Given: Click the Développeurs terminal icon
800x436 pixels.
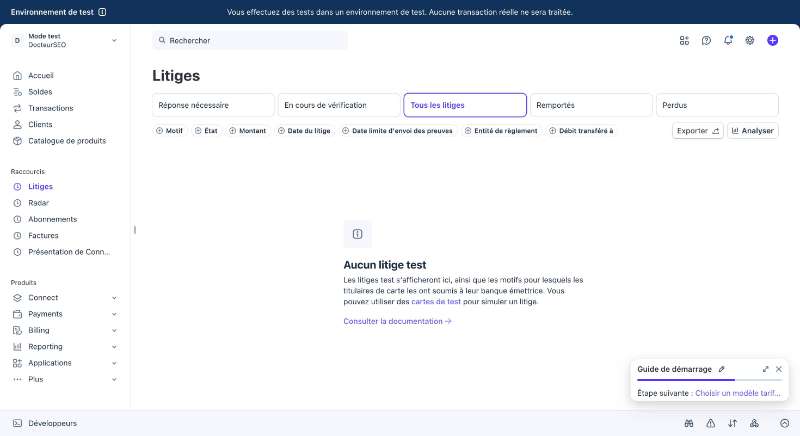Looking at the screenshot, I should [17, 423].
